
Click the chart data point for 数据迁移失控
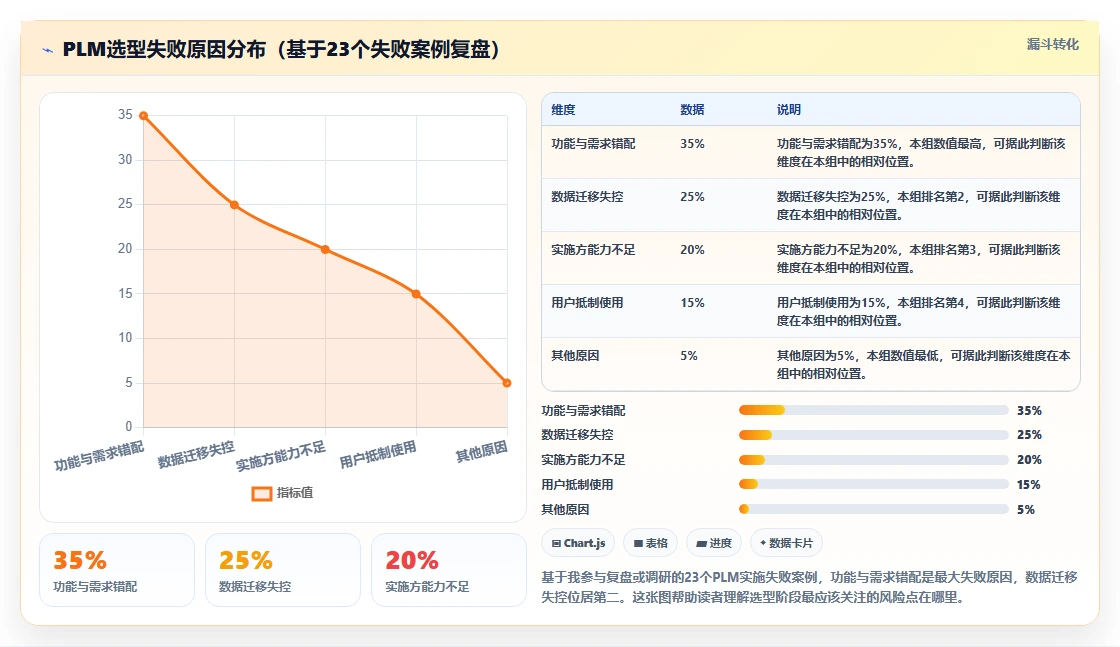coord(234,205)
